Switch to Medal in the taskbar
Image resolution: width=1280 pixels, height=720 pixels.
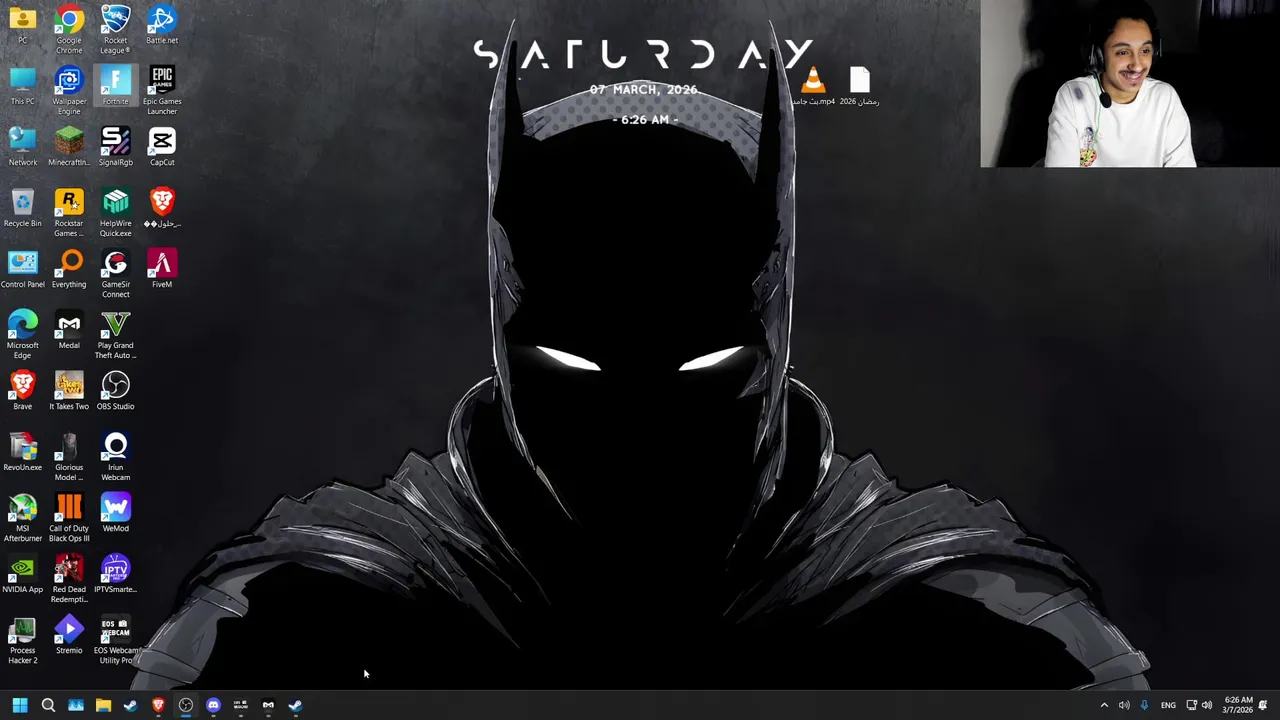[268, 705]
